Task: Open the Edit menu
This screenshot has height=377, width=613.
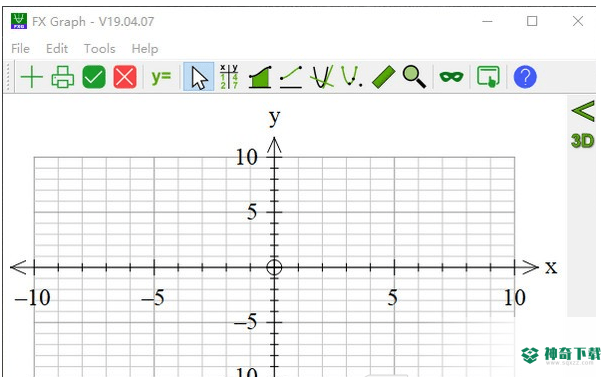Action: [57, 49]
